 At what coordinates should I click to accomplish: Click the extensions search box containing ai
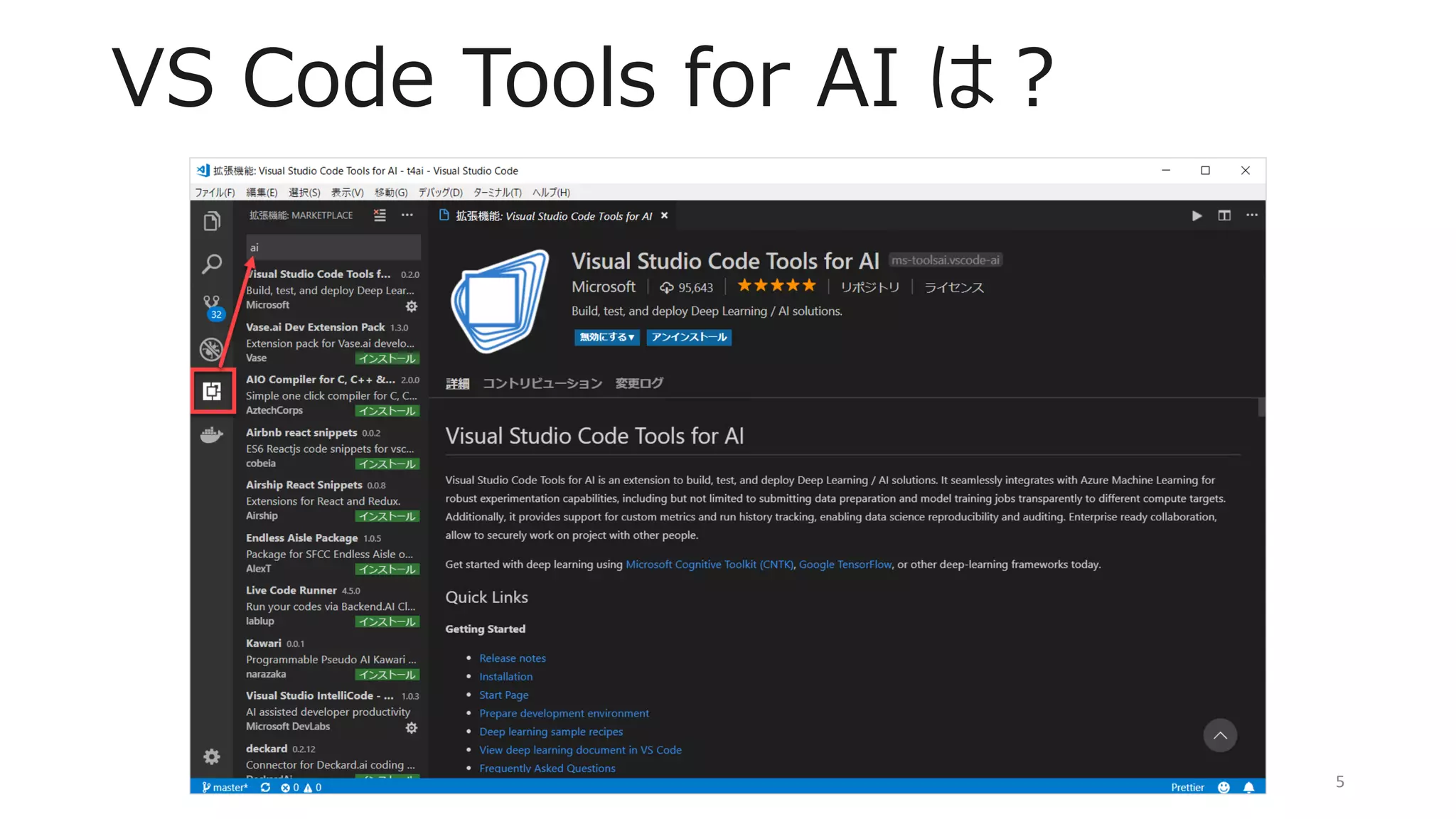click(333, 247)
